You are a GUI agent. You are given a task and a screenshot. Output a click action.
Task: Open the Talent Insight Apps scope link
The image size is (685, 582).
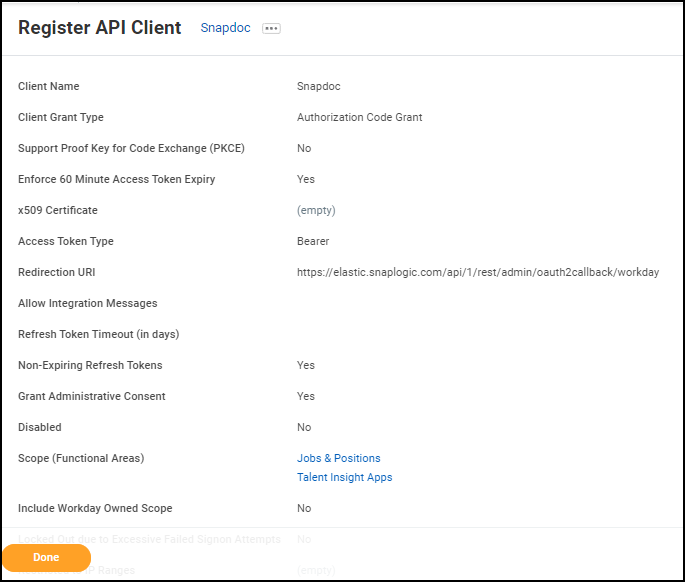[345, 477]
